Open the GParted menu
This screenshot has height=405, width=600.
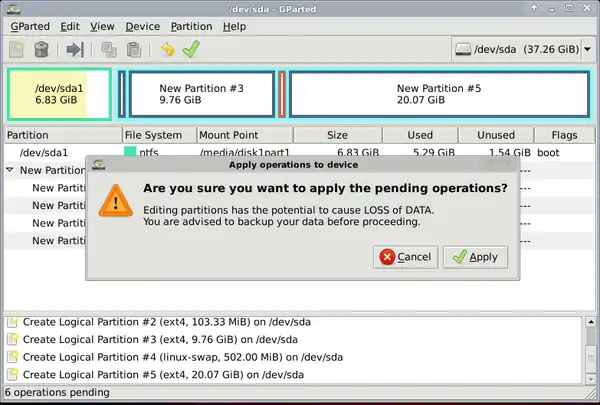28,26
